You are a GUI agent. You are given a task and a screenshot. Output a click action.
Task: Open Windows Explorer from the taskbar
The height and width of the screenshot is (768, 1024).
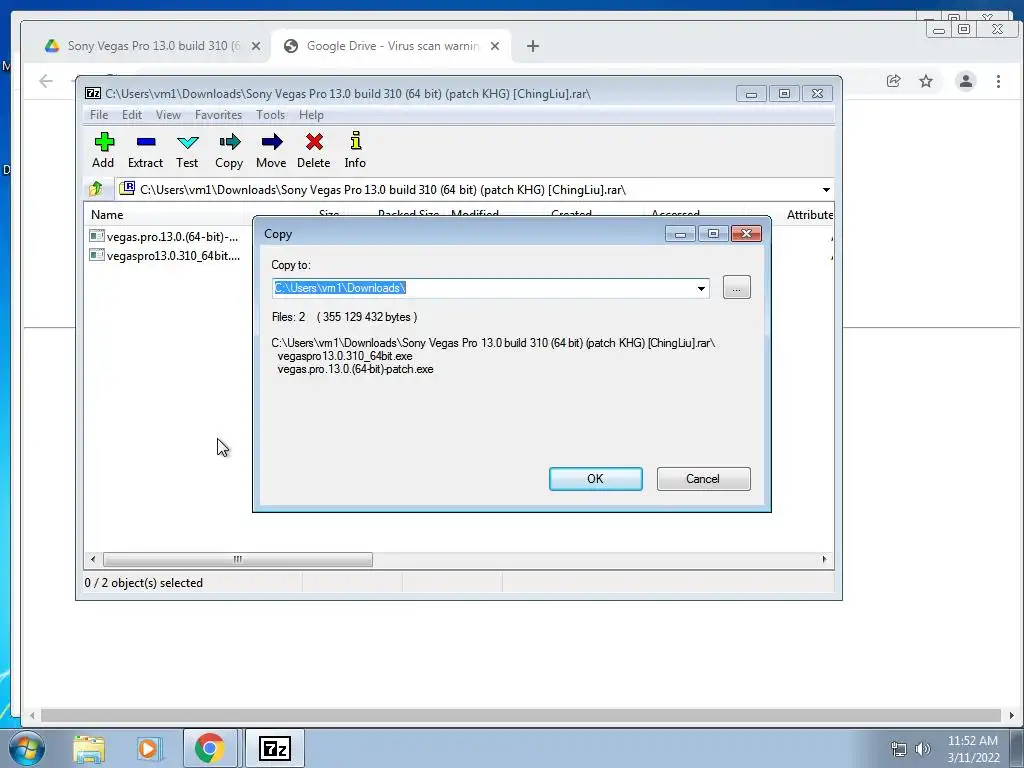[89, 748]
